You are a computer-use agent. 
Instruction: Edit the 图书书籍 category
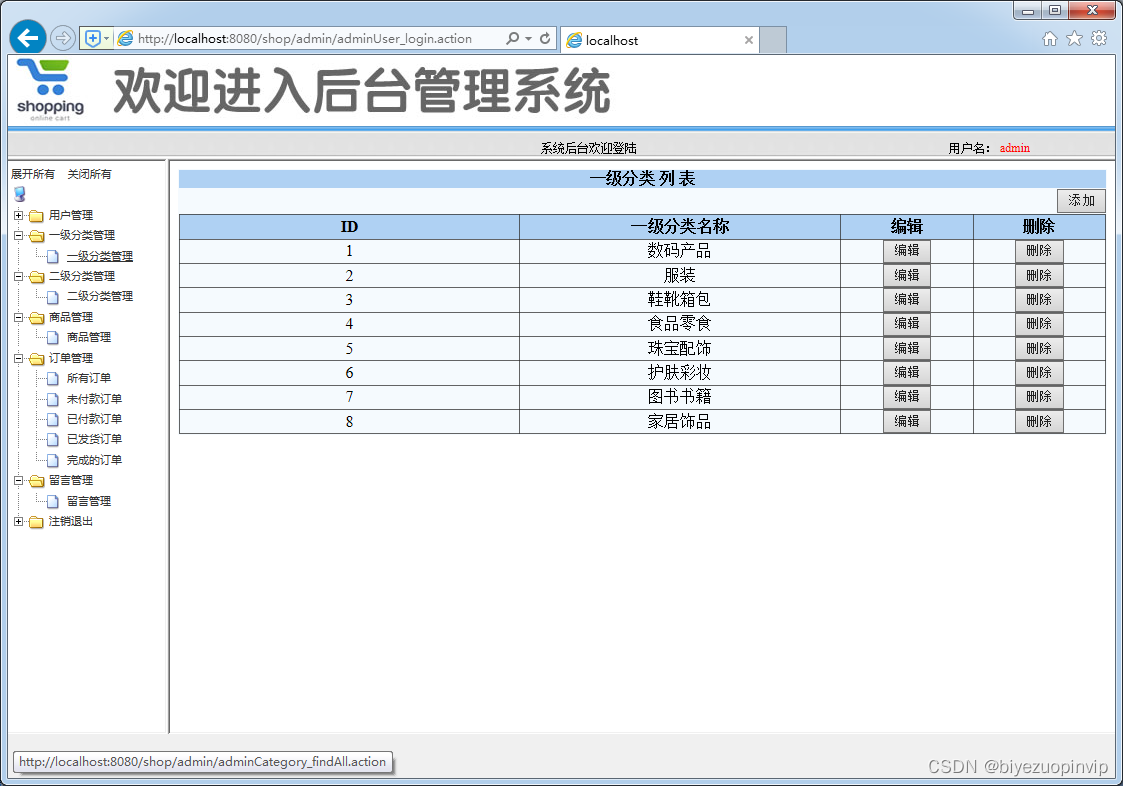pyautogui.click(x=907, y=396)
